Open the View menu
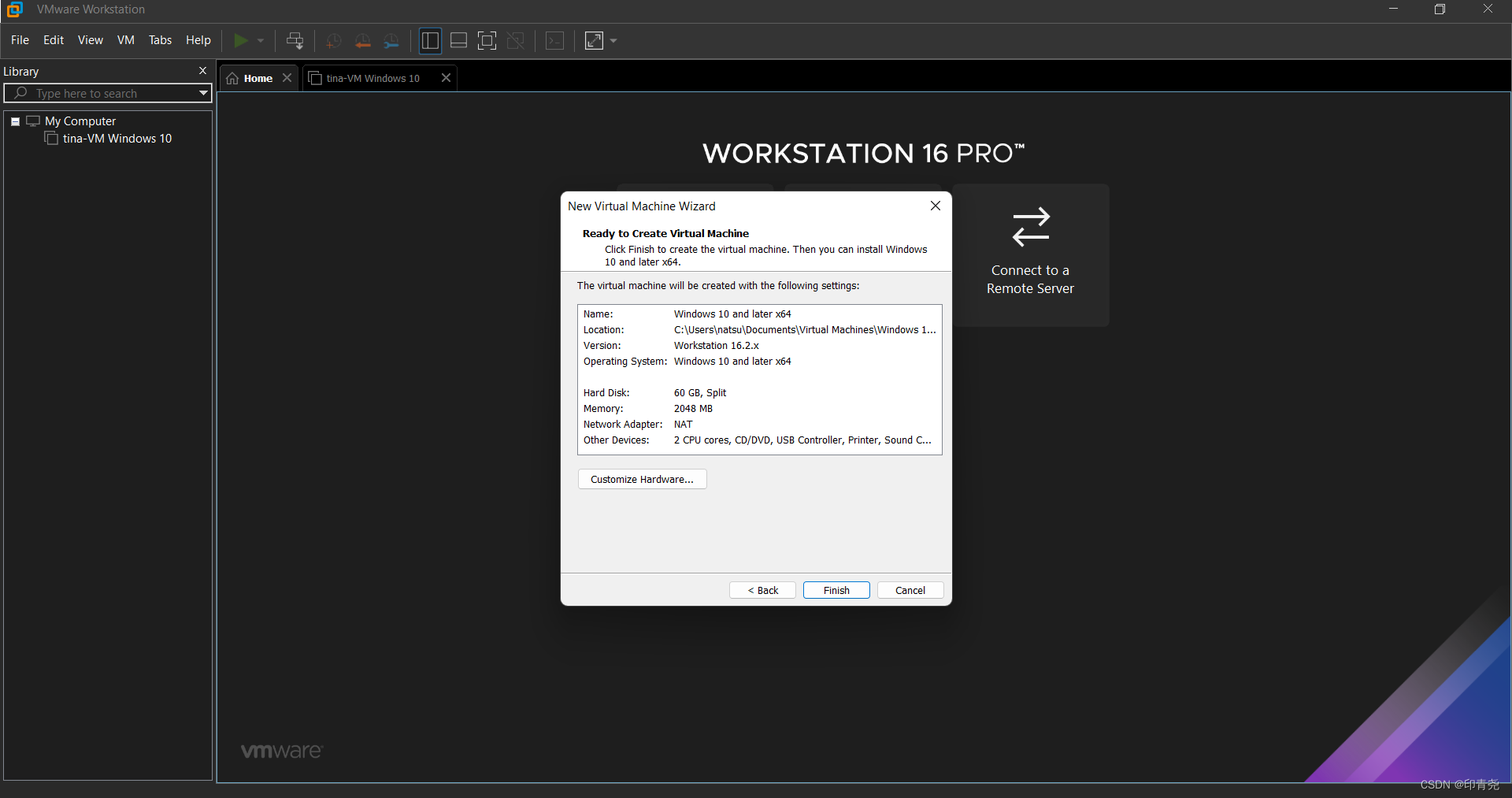Image resolution: width=1512 pixels, height=798 pixels. coord(91,40)
